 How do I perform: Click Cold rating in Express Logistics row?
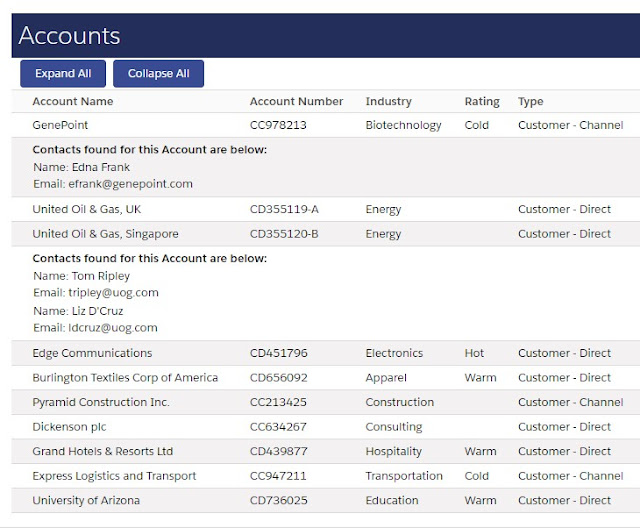pyautogui.click(x=476, y=476)
